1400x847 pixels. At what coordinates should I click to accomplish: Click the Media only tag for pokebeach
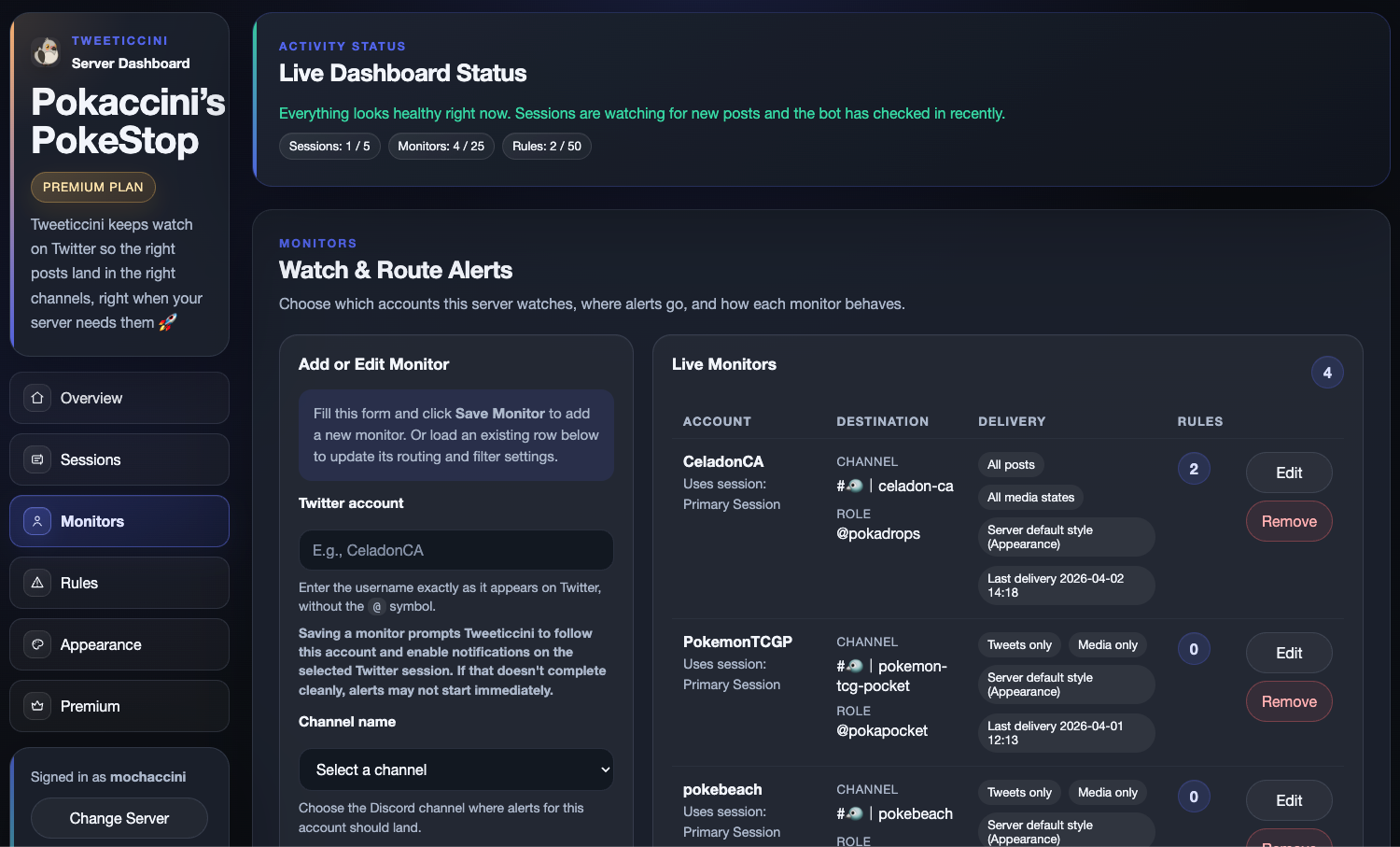(x=1108, y=792)
